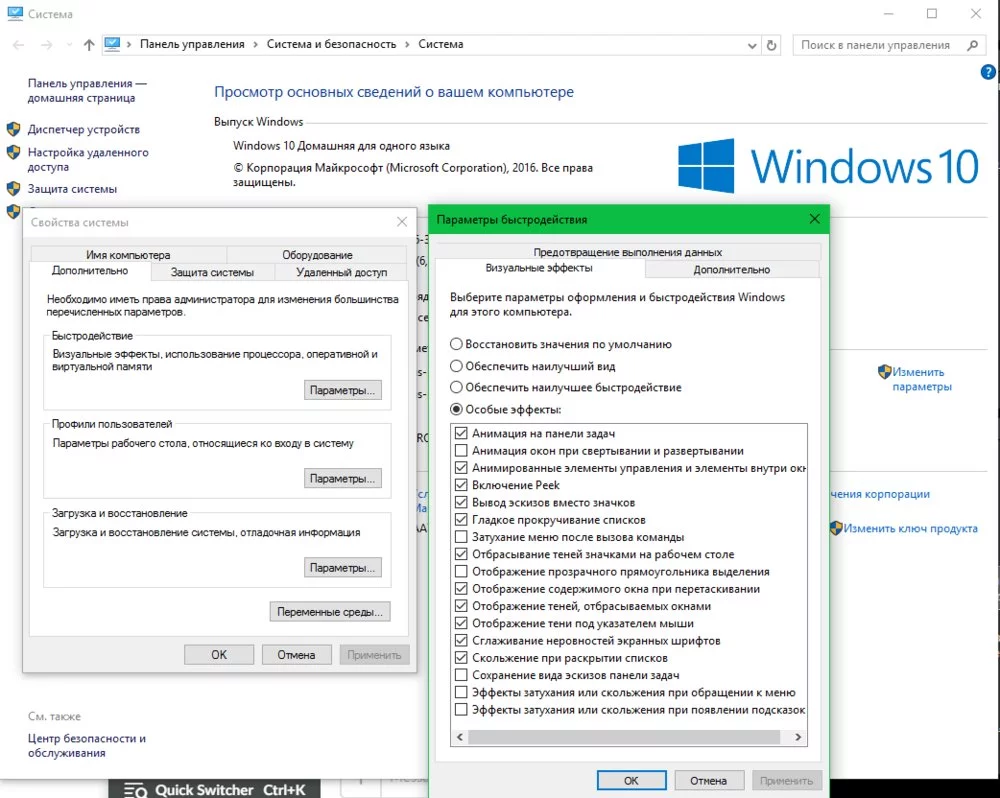Click Система и безопасность breadcrumb
1000x798 pixels.
(x=331, y=44)
